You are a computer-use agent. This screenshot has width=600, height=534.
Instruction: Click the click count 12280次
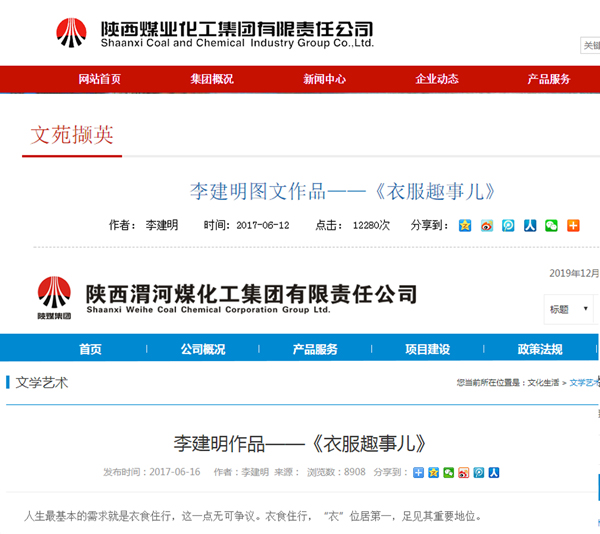[x=371, y=225]
